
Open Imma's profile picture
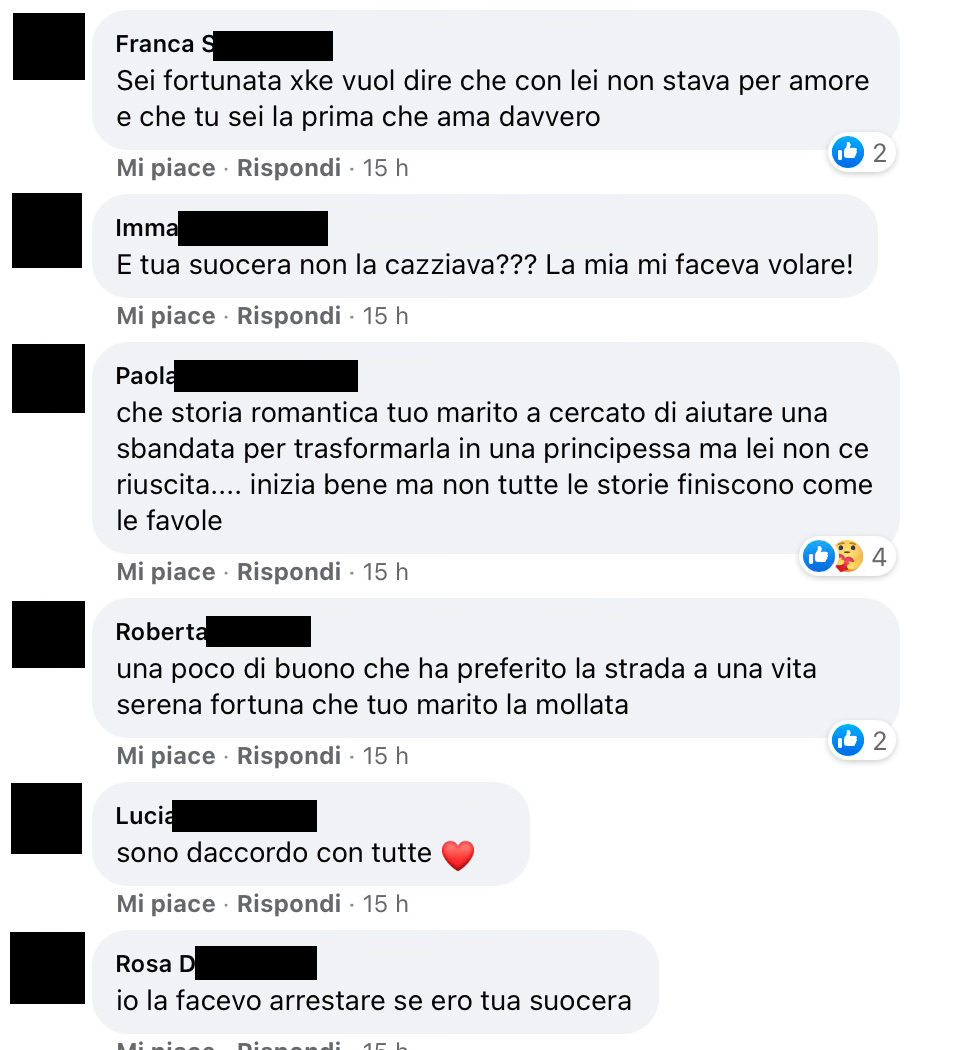(47, 230)
